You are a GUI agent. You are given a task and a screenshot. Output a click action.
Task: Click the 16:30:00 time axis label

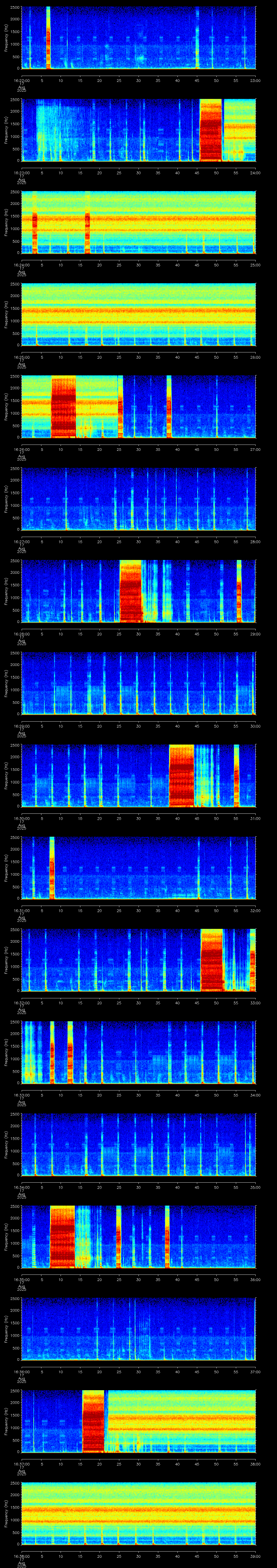pos(22,818)
